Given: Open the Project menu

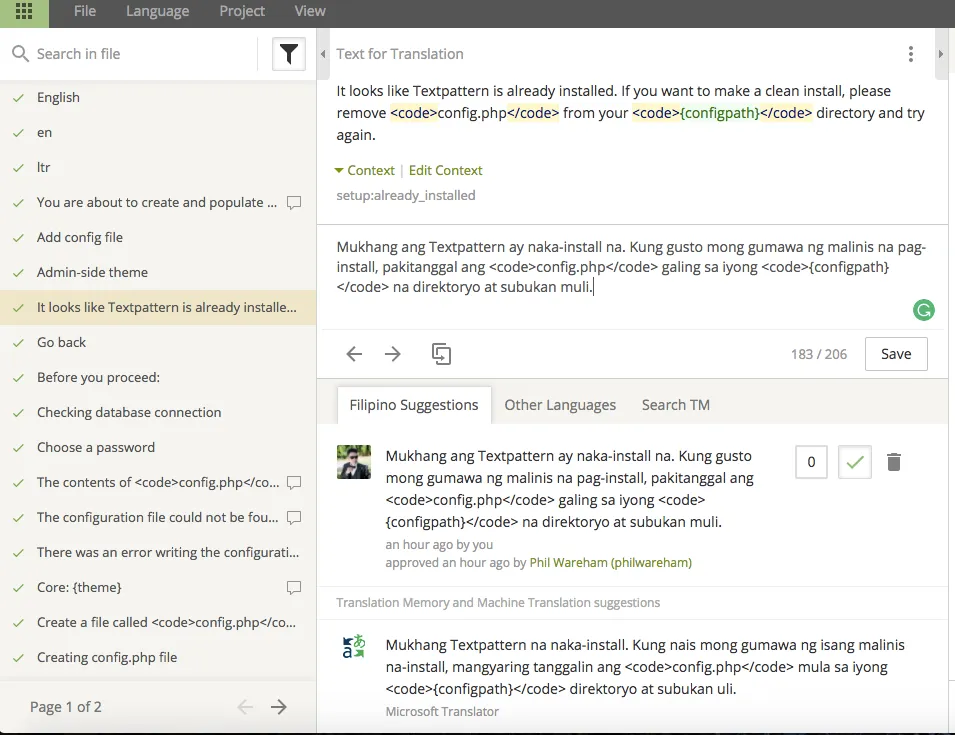Looking at the screenshot, I should click(242, 12).
